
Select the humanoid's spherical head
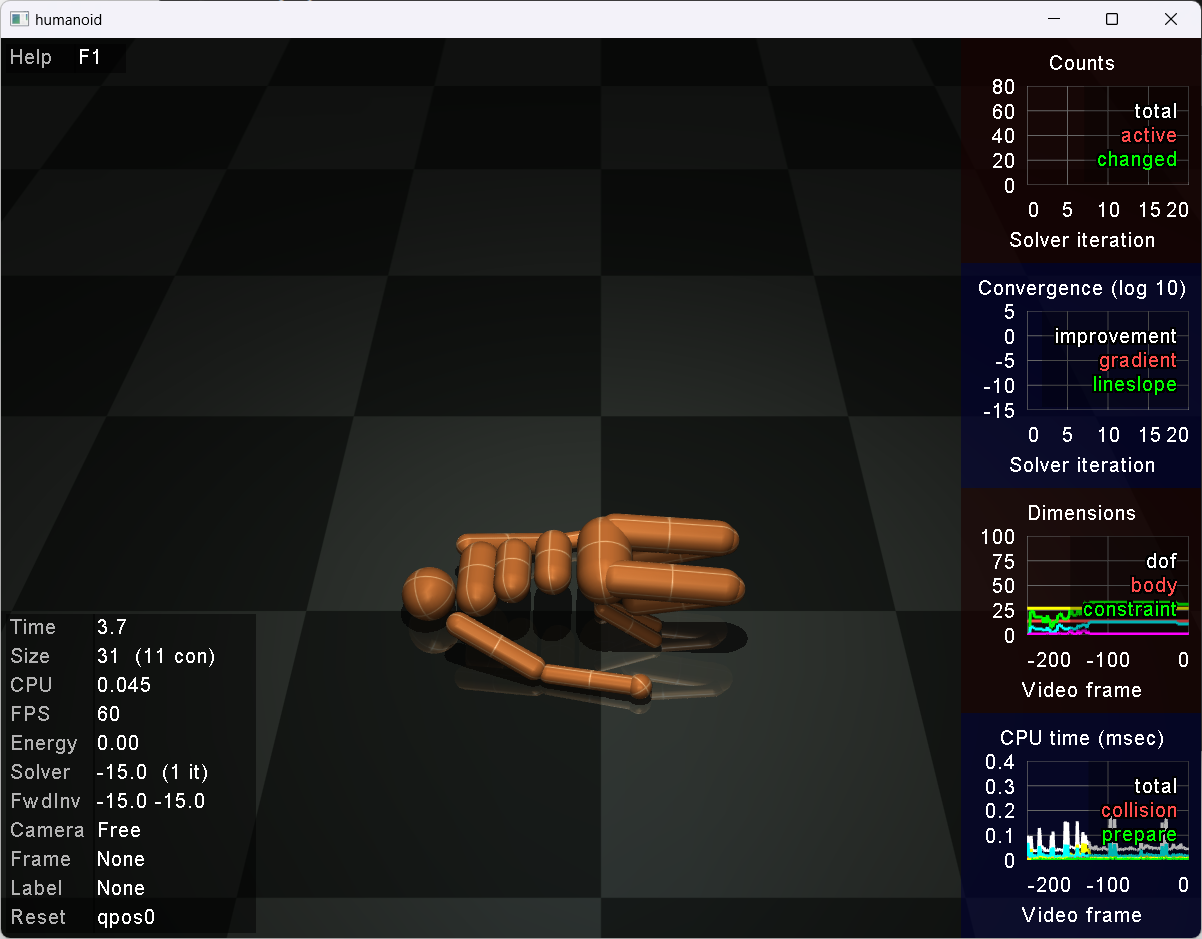[x=429, y=593]
